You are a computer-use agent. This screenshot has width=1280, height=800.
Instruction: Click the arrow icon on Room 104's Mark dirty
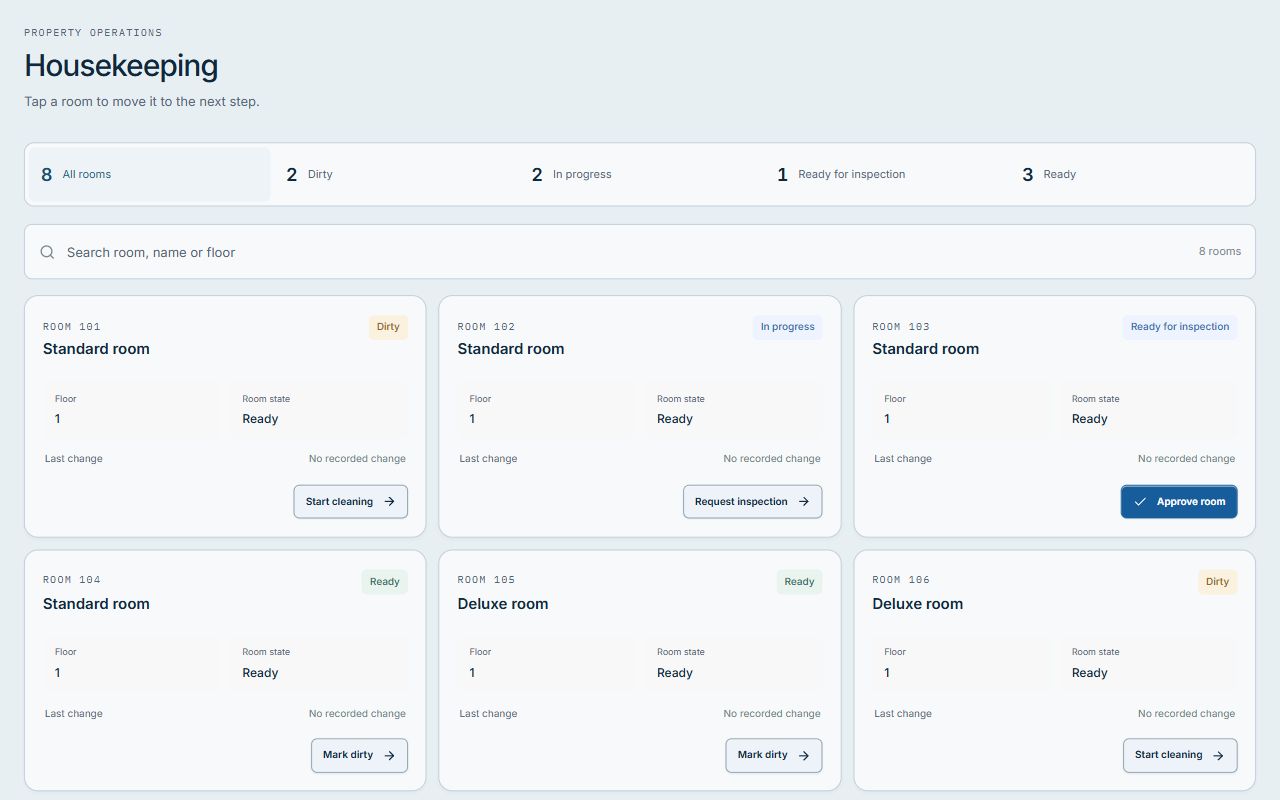(390, 755)
